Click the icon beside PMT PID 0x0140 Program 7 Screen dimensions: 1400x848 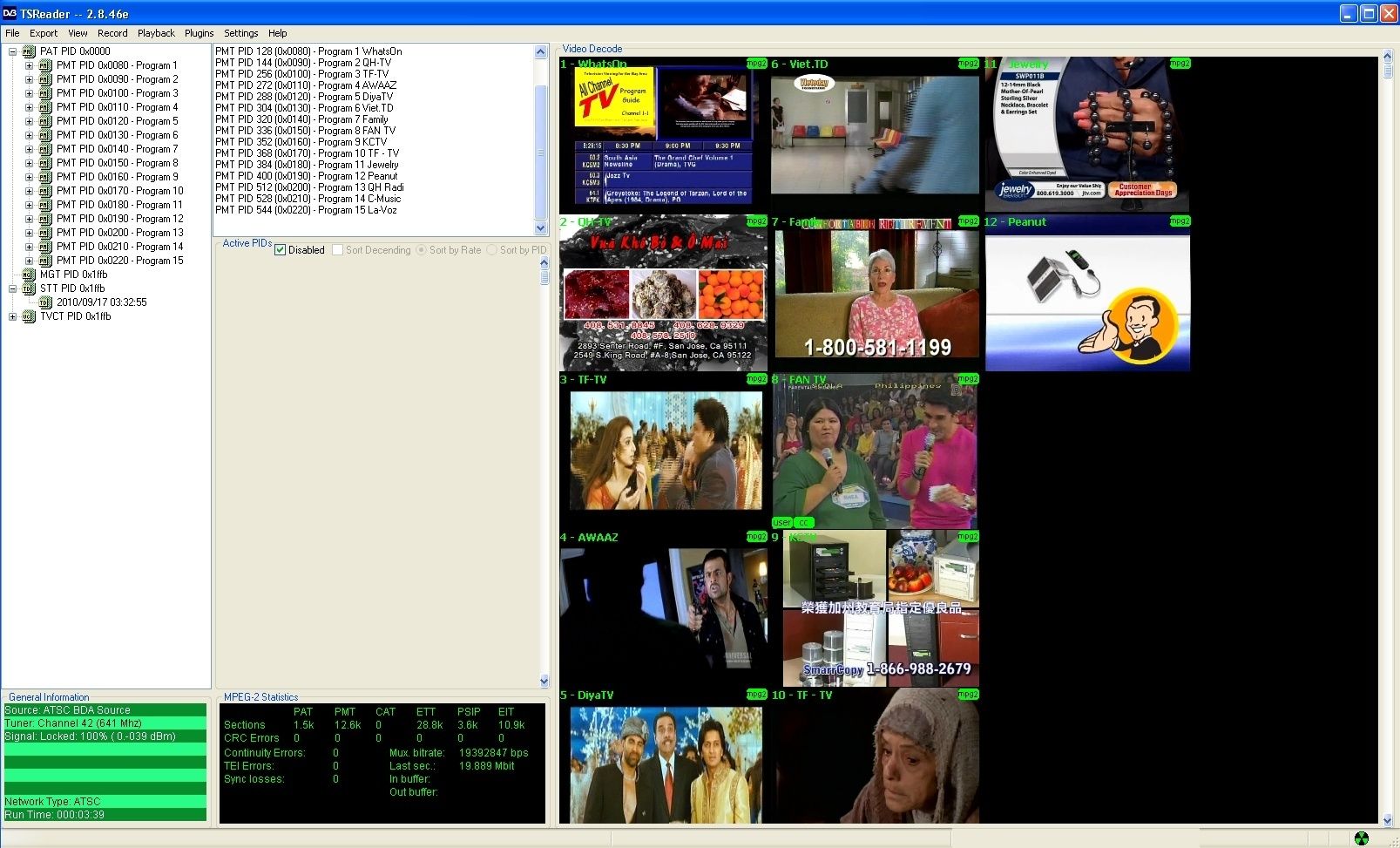pyautogui.click(x=45, y=149)
